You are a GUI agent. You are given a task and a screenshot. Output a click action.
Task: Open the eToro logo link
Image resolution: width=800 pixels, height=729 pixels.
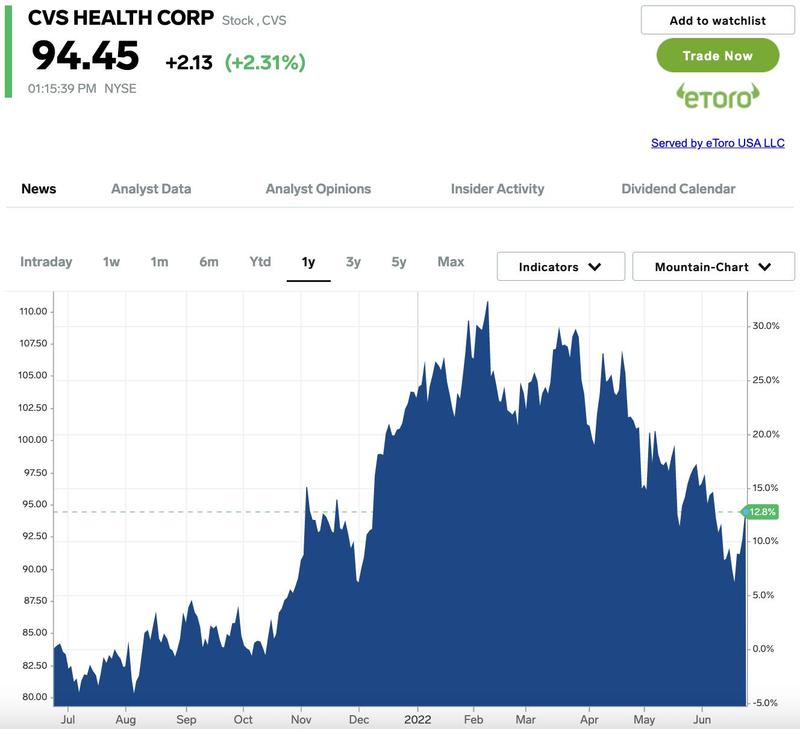(717, 96)
